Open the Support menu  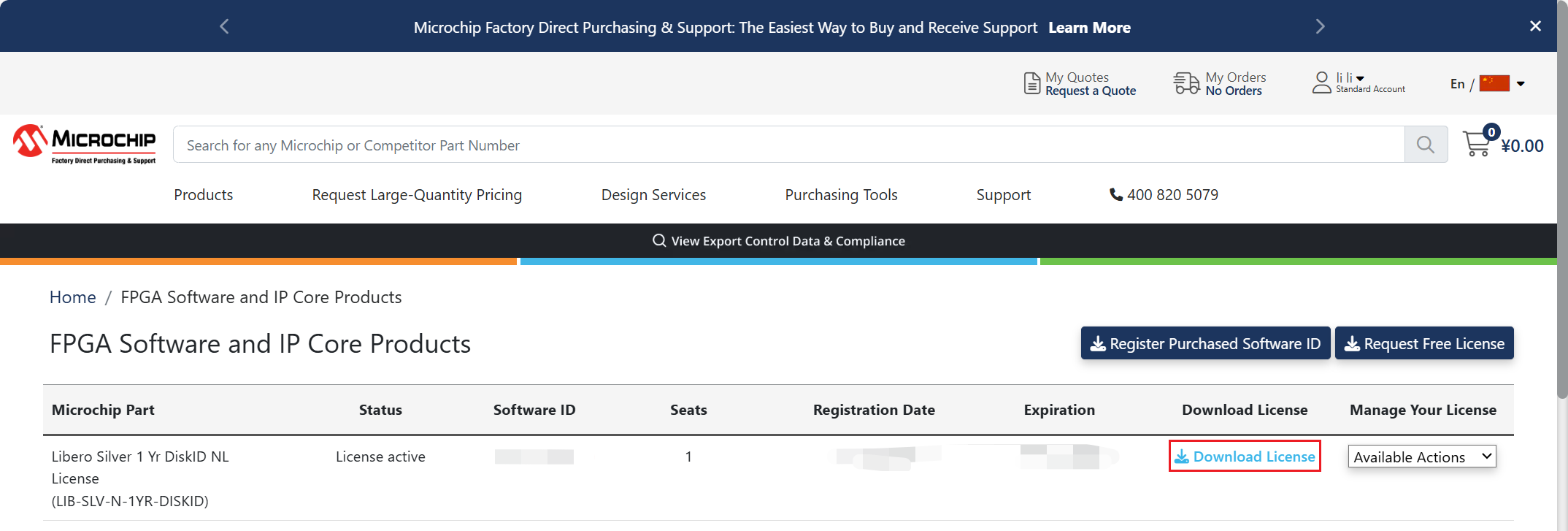[x=1004, y=195]
